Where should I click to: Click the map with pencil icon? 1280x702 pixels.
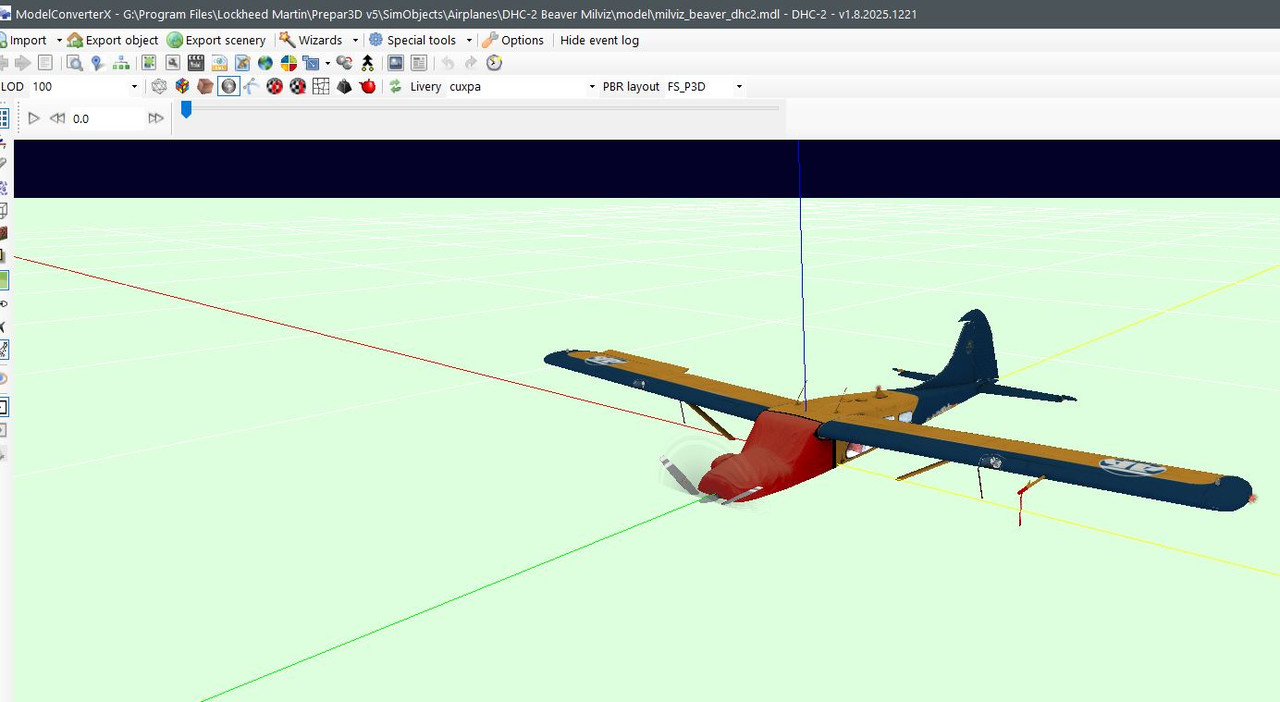[242, 63]
